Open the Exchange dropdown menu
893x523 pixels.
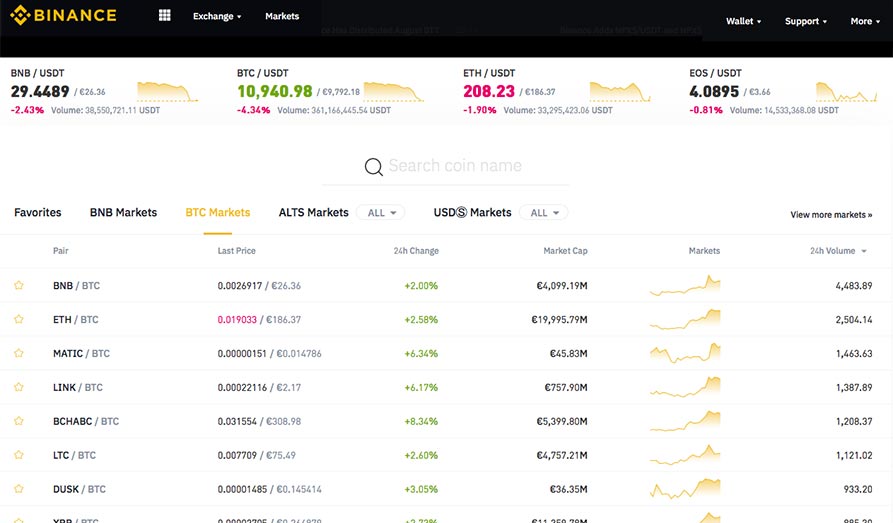pos(217,16)
